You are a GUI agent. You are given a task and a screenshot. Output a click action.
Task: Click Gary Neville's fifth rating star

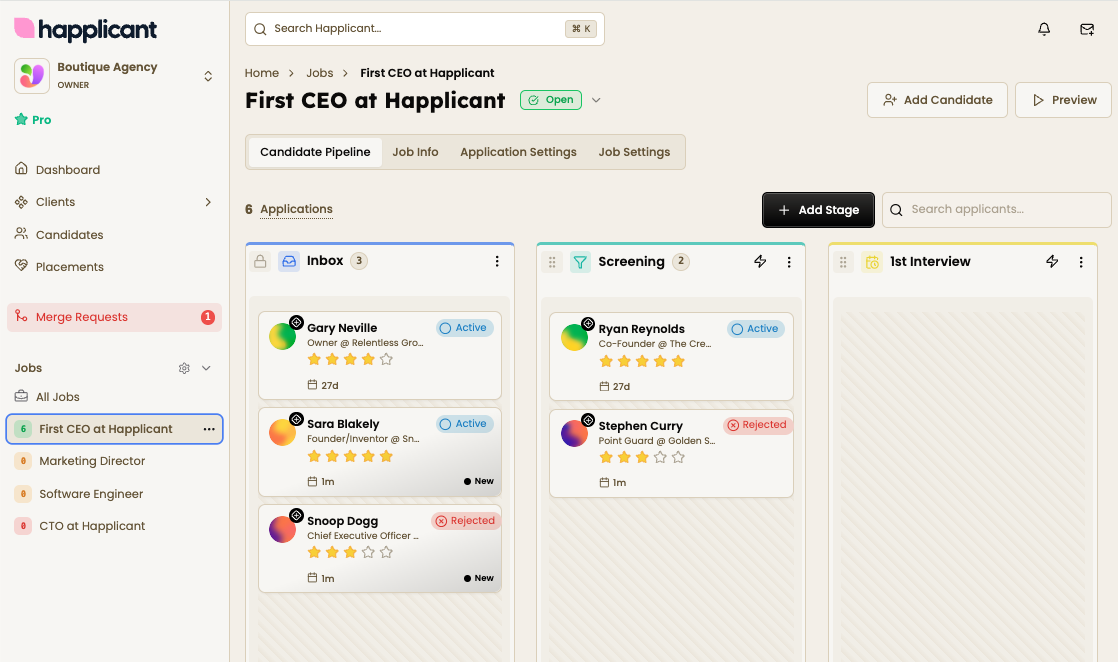387,359
